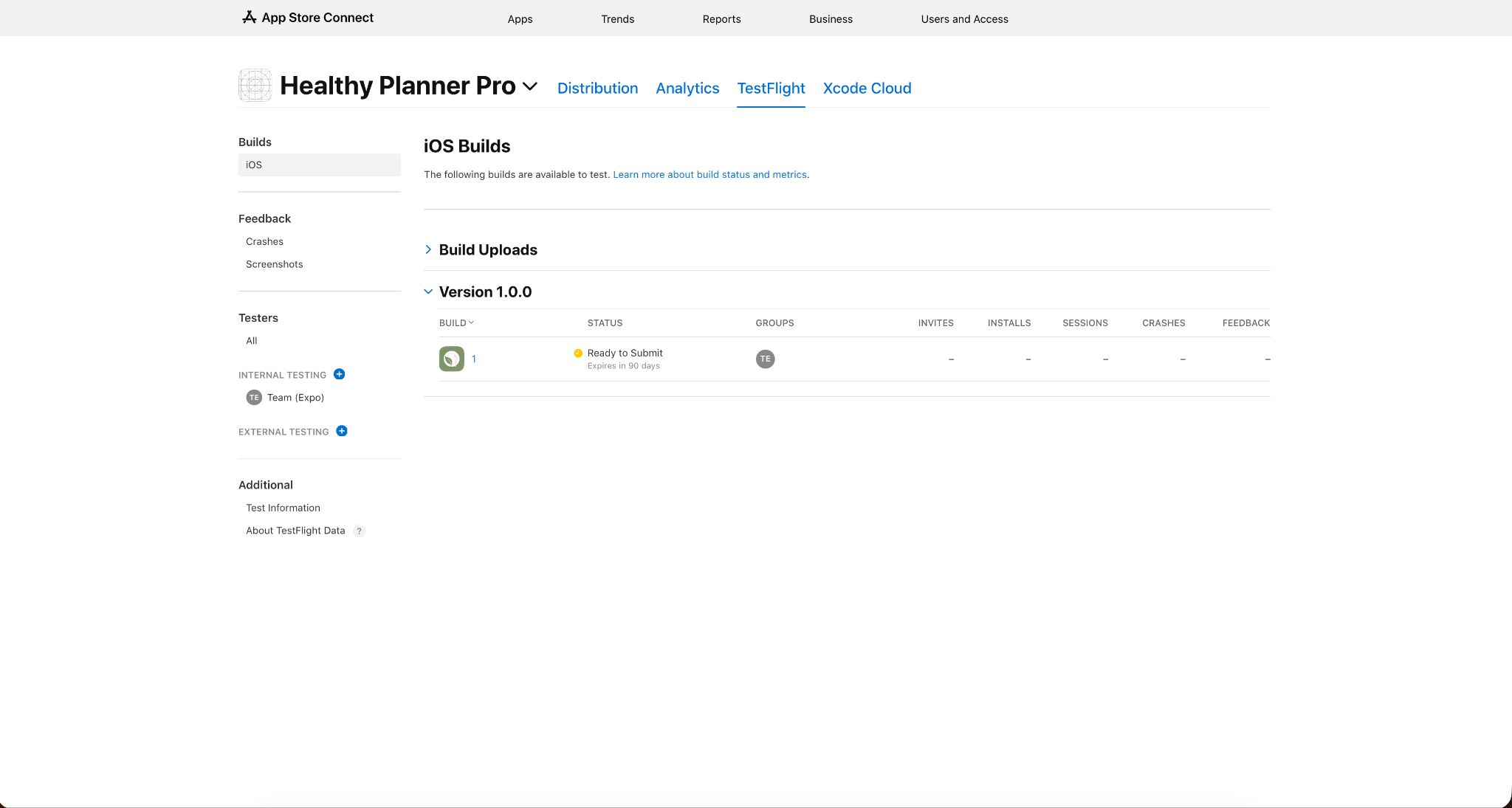Click the Healthy Planner Pro placeholder app icon
The image size is (1512, 808).
255,86
